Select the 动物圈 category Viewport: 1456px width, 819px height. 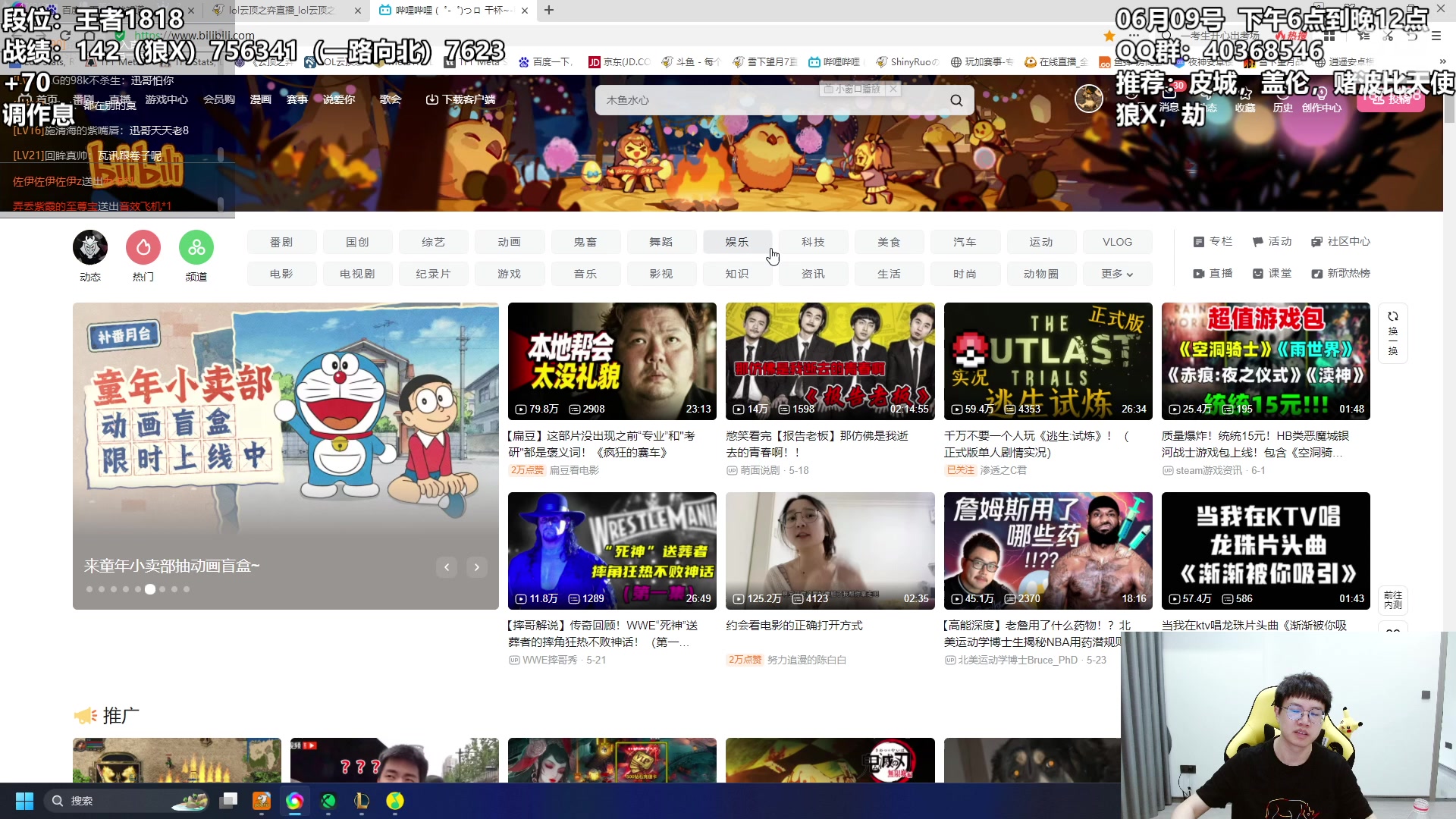[1041, 274]
